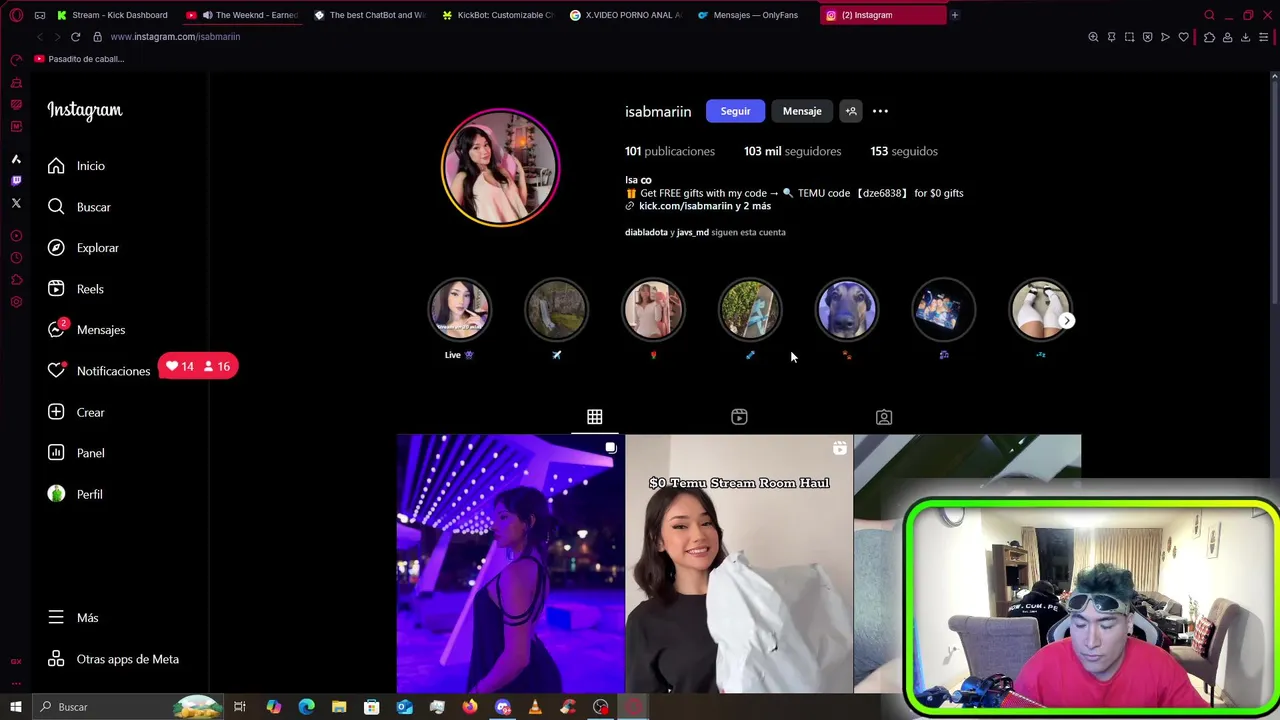This screenshot has height=720, width=1280.
Task: Open browser extensions cube icon
Action: pyautogui.click(x=1209, y=37)
